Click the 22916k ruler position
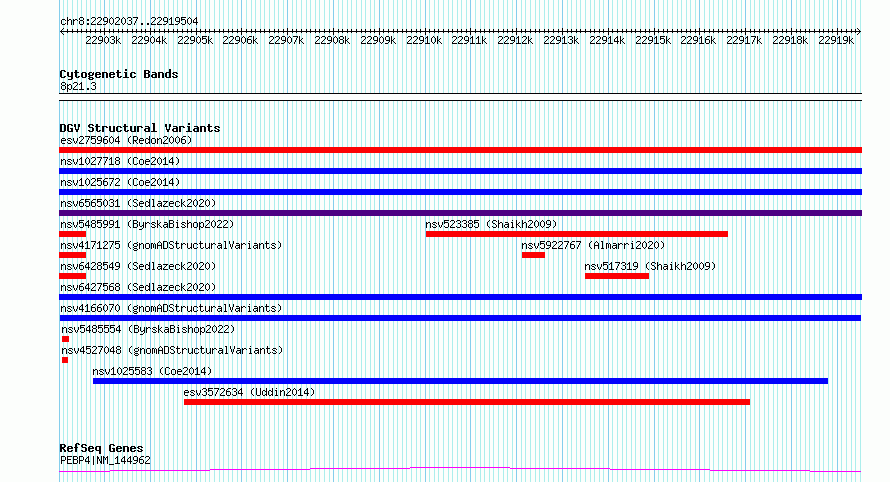The height and width of the screenshot is (482, 890). point(698,40)
